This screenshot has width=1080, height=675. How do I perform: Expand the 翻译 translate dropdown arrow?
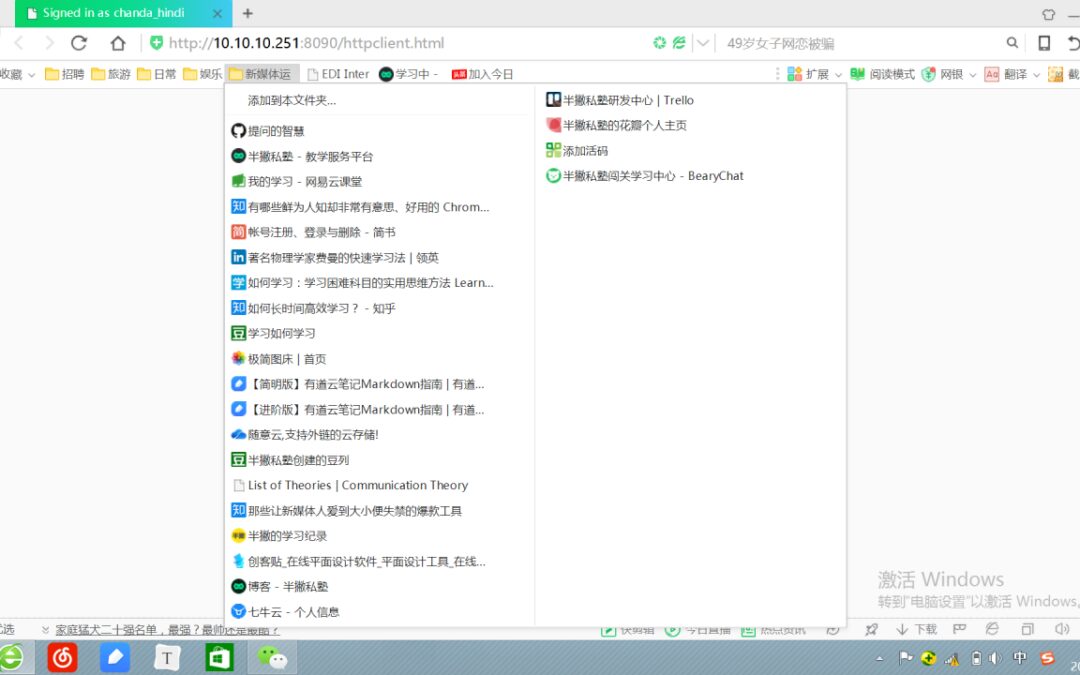[1036, 74]
